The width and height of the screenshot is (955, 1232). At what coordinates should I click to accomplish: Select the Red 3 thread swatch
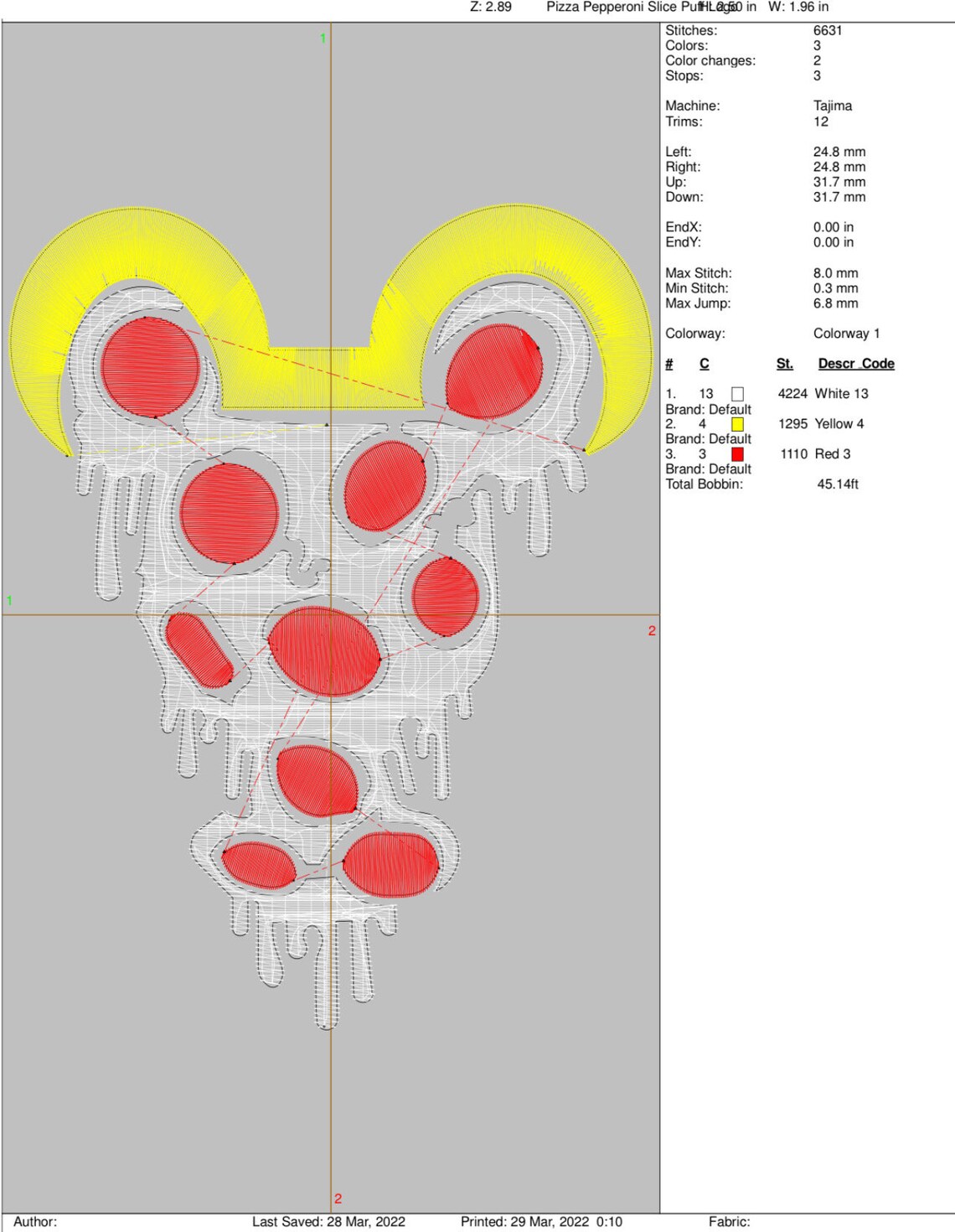pyautogui.click(x=738, y=455)
